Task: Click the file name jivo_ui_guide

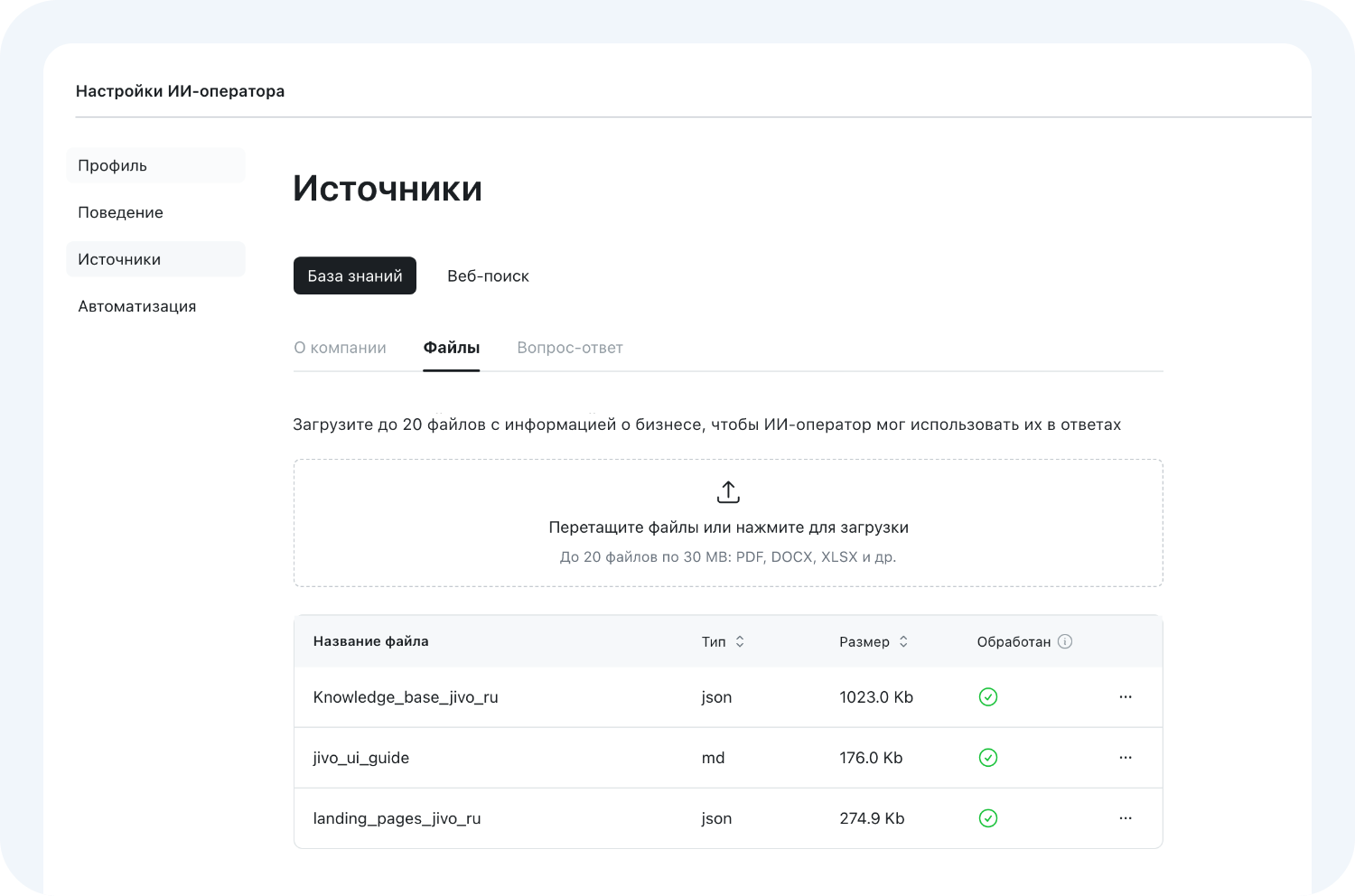Action: 361,758
